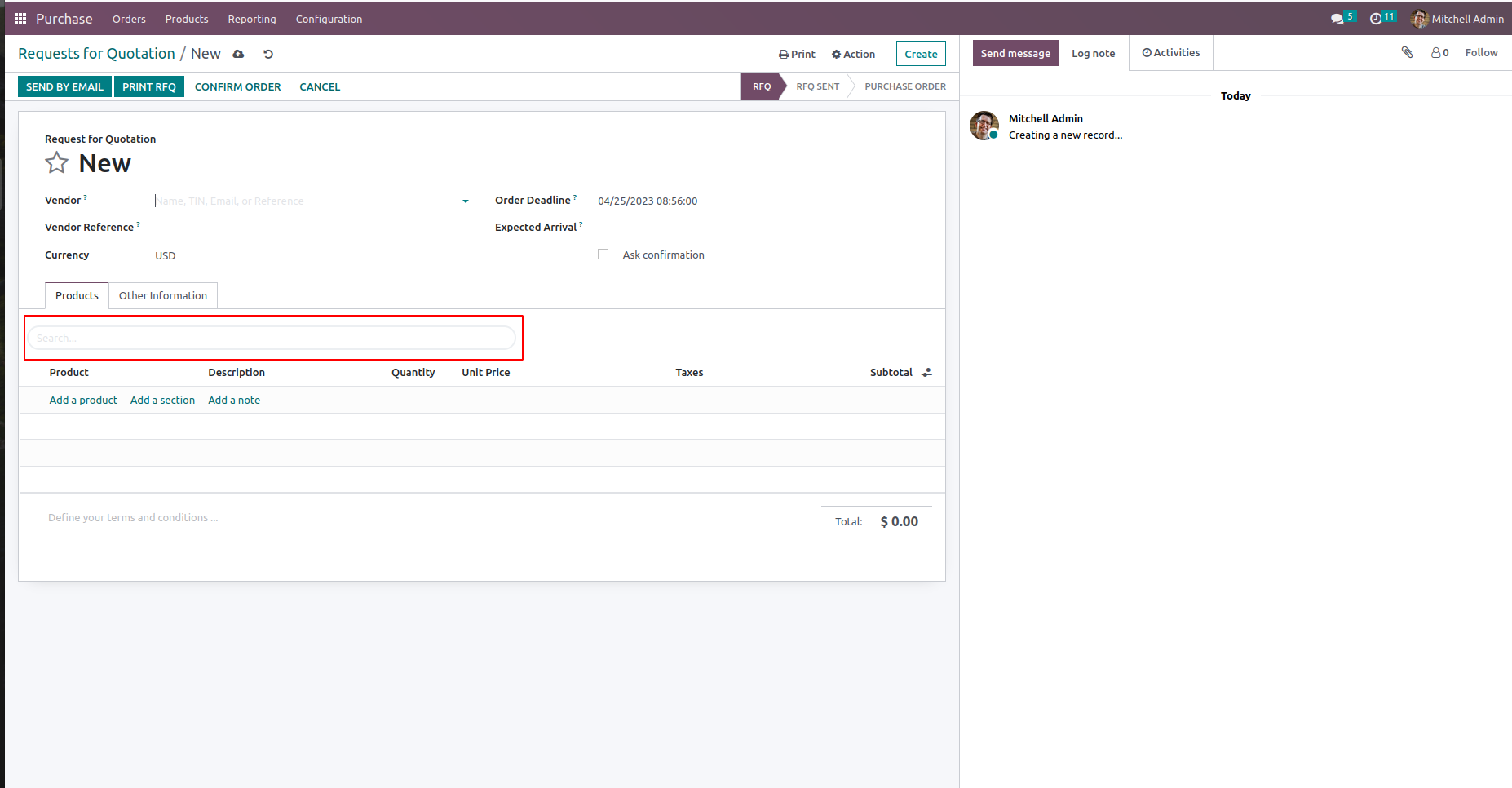Click the Description column header
This screenshot has height=788, width=1512.
pyautogui.click(x=237, y=372)
